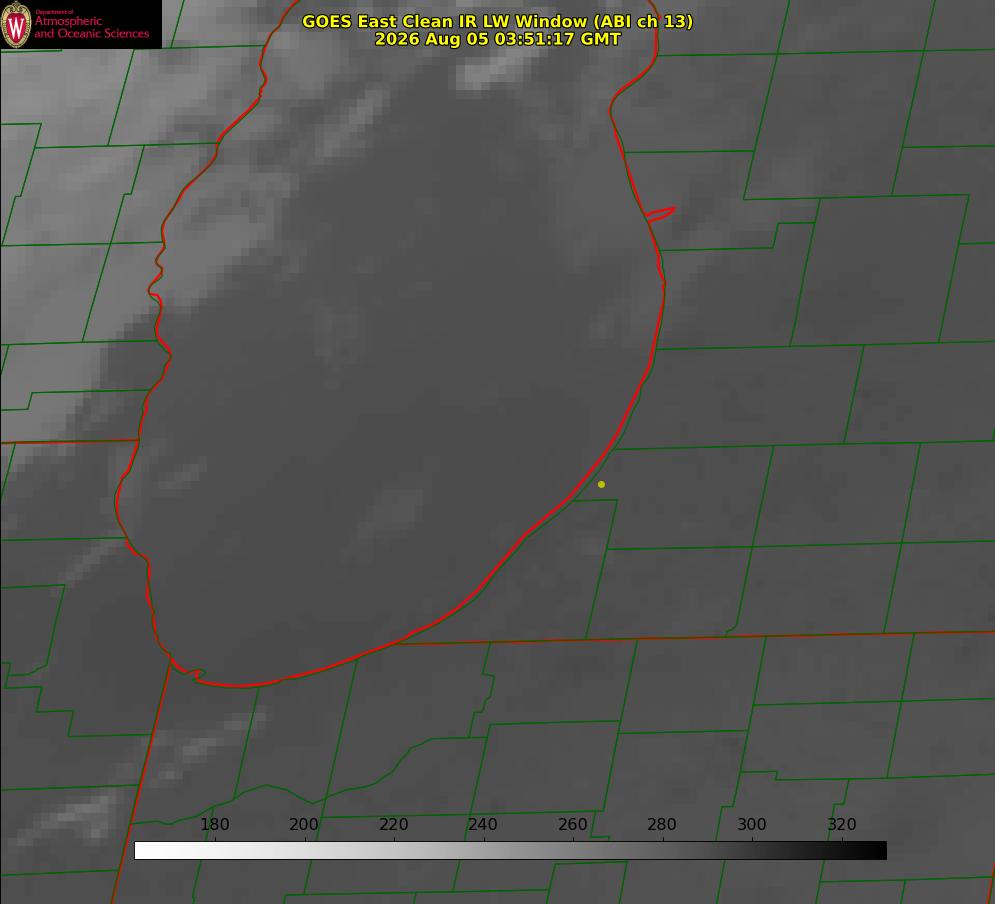Click the 2026 Aug 05 timestamp text
This screenshot has height=904, width=995.
pyautogui.click(x=498, y=39)
